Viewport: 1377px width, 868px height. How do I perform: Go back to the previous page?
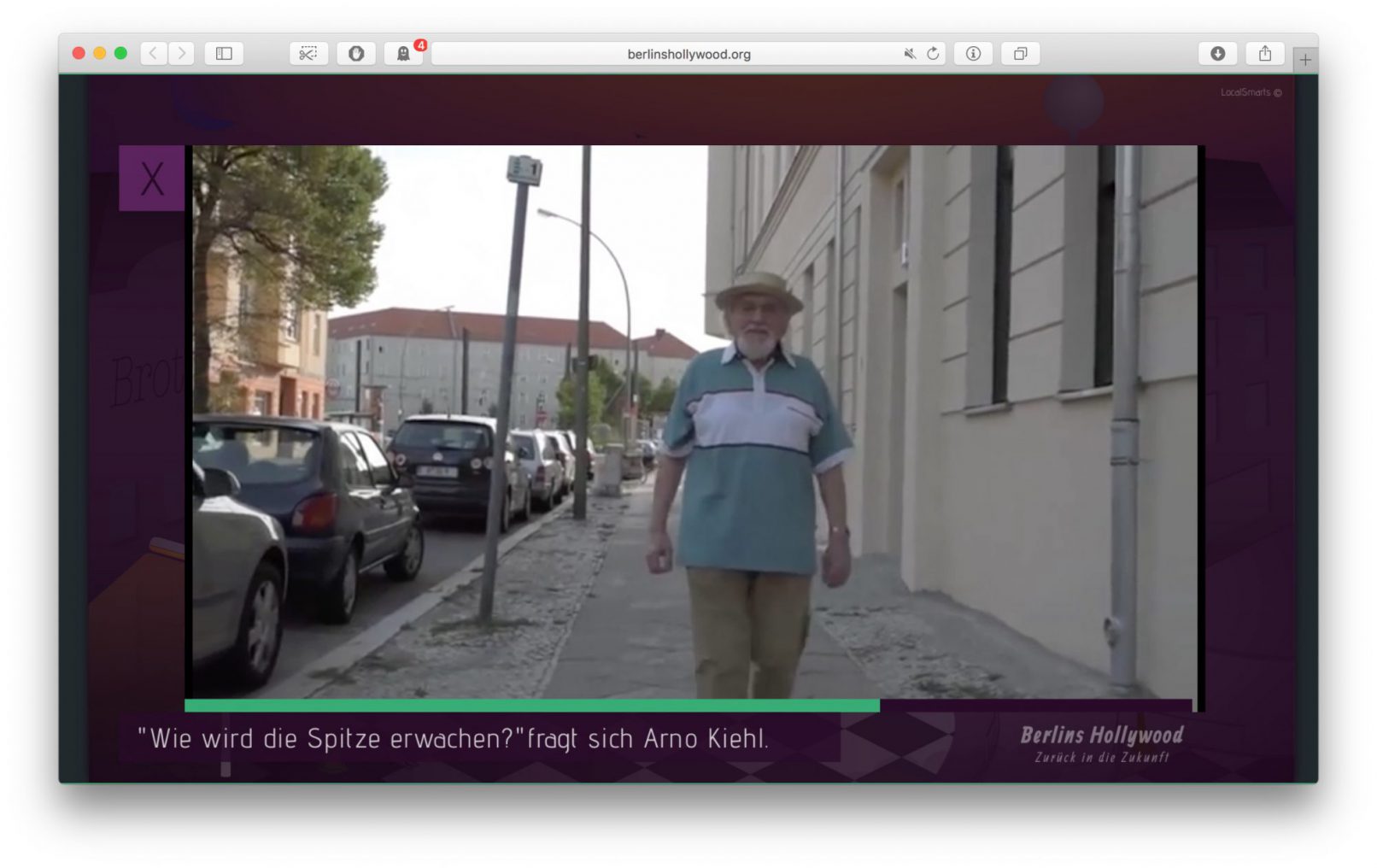pos(153,53)
